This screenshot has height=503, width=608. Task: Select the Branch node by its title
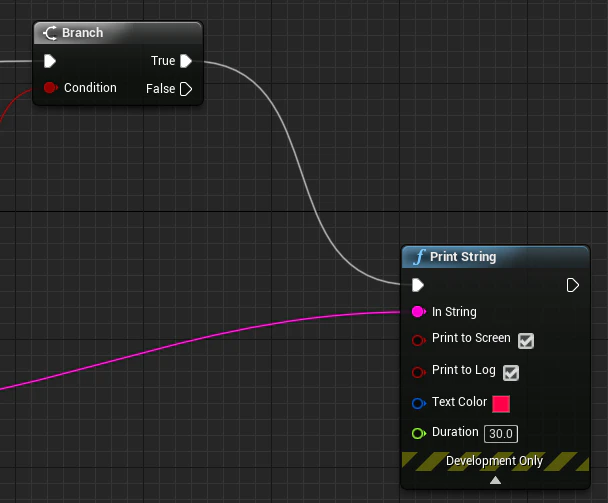coord(83,33)
